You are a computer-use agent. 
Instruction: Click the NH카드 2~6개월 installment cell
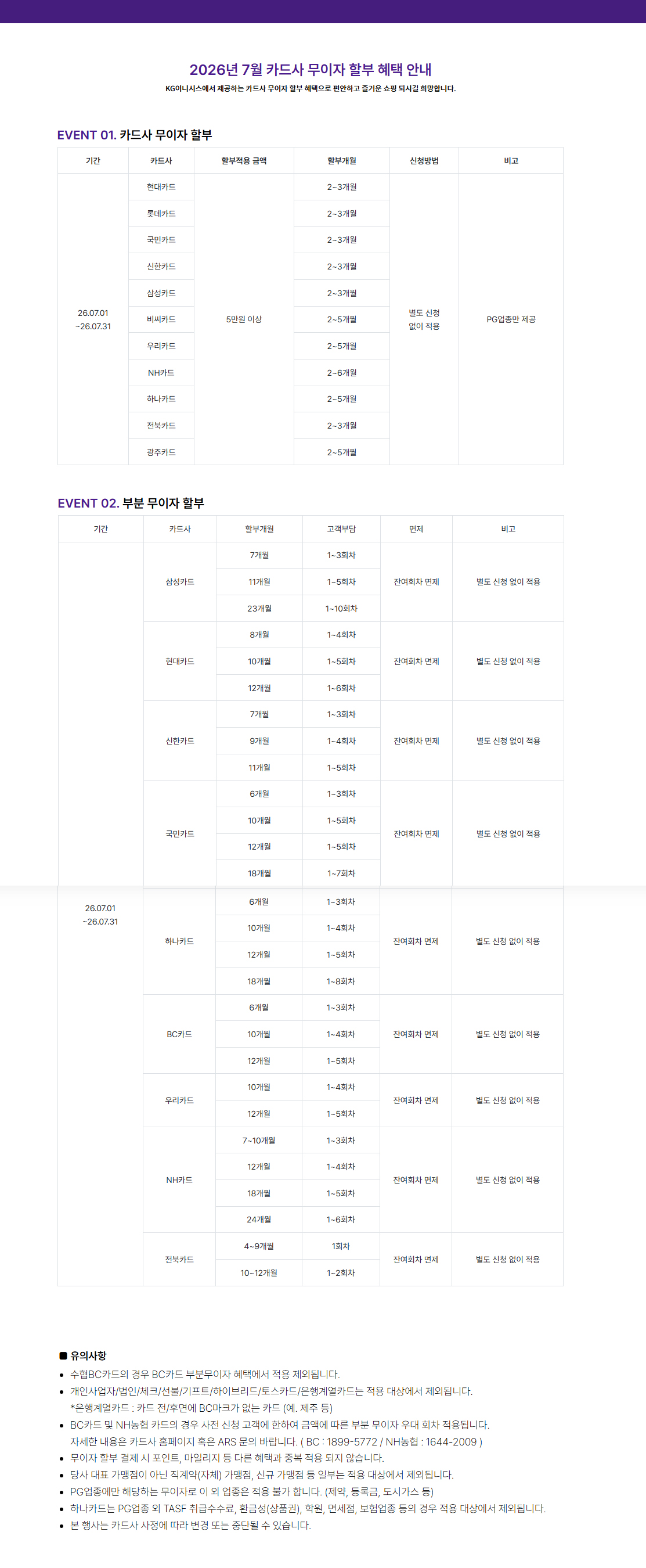pos(342,372)
